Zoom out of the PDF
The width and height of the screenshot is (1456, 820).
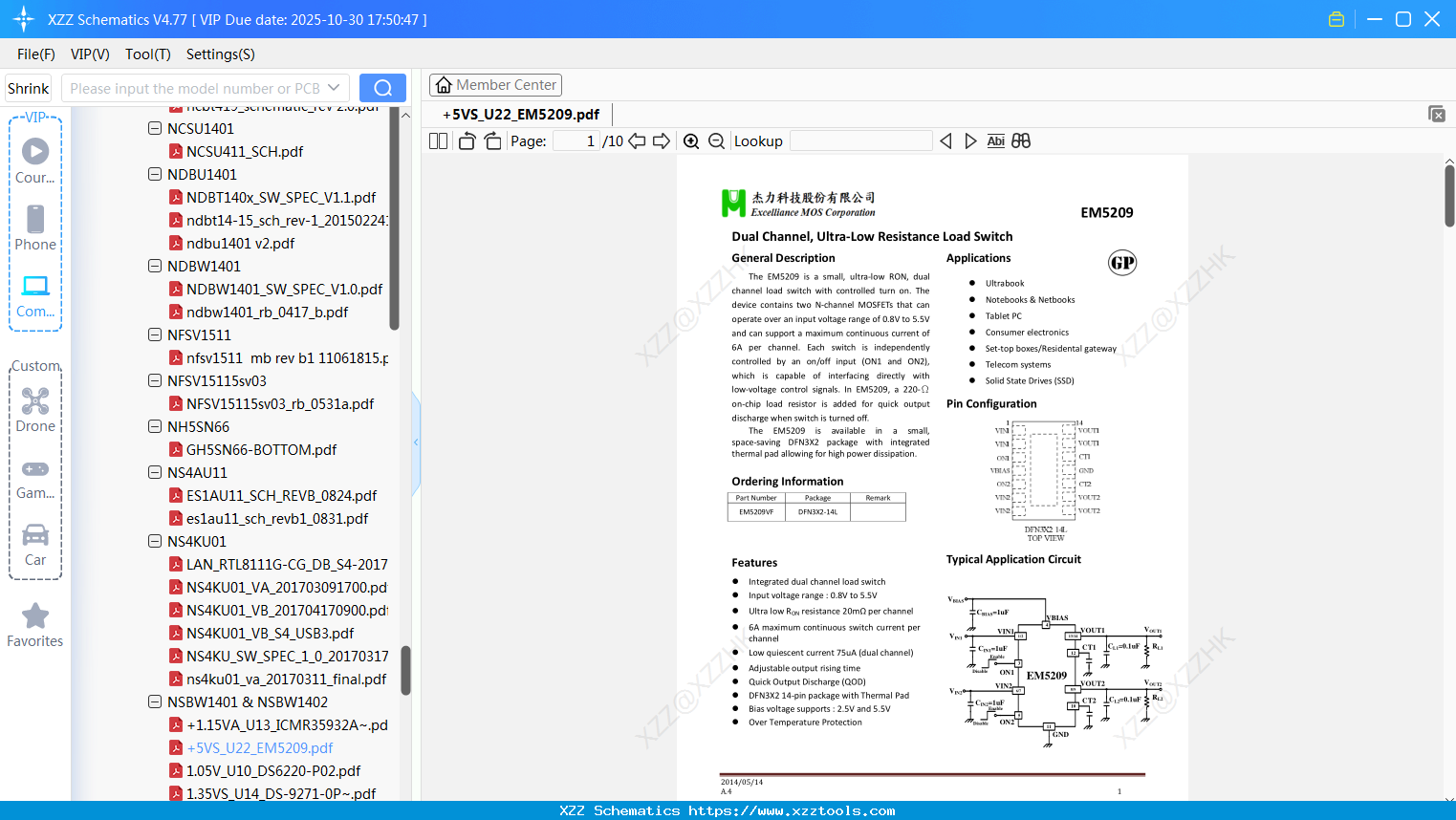pos(717,141)
